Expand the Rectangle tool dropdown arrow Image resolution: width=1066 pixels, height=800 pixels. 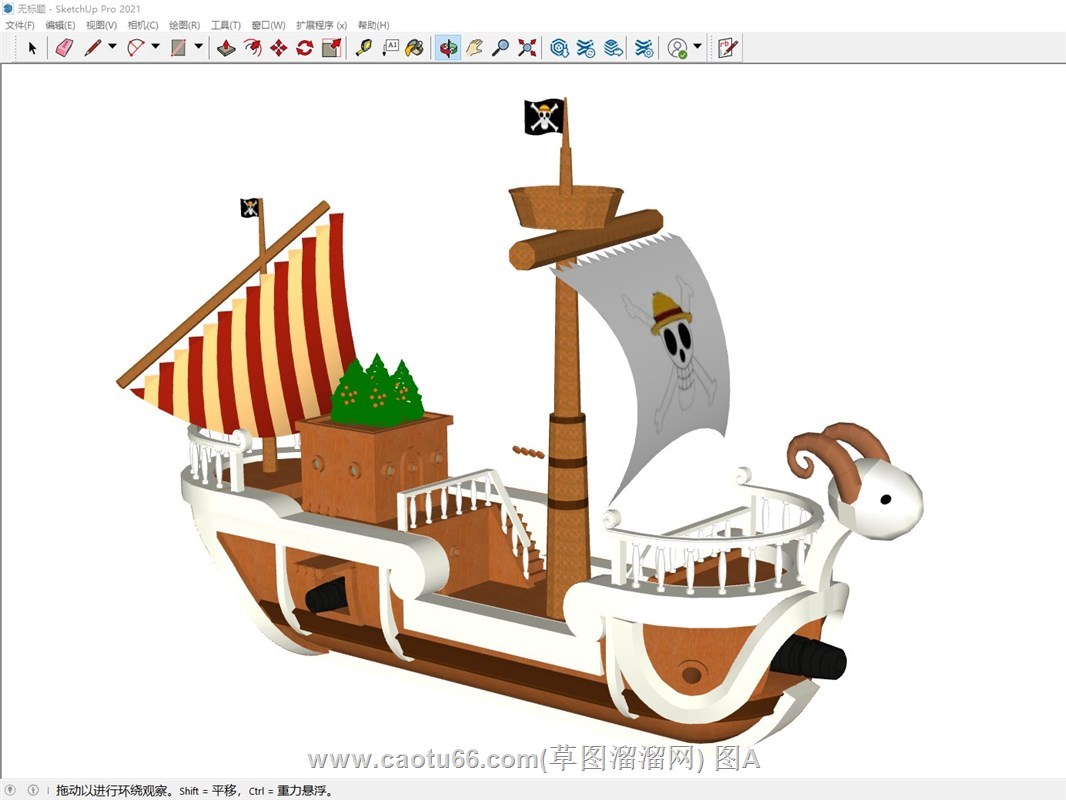[199, 46]
